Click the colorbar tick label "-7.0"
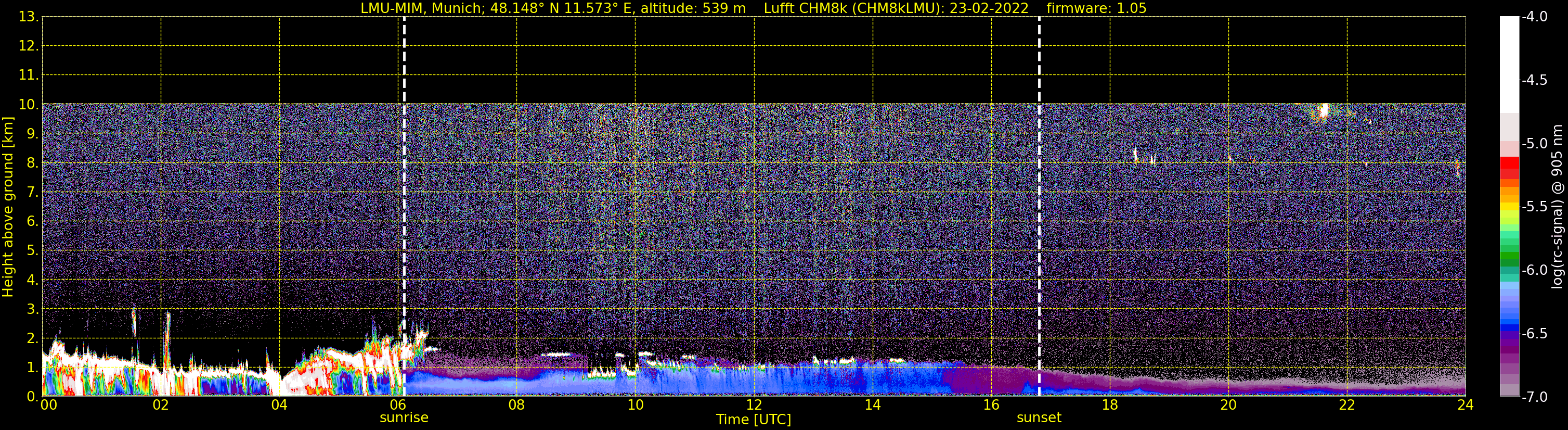This screenshot has height=430, width=1568. click(x=1534, y=397)
